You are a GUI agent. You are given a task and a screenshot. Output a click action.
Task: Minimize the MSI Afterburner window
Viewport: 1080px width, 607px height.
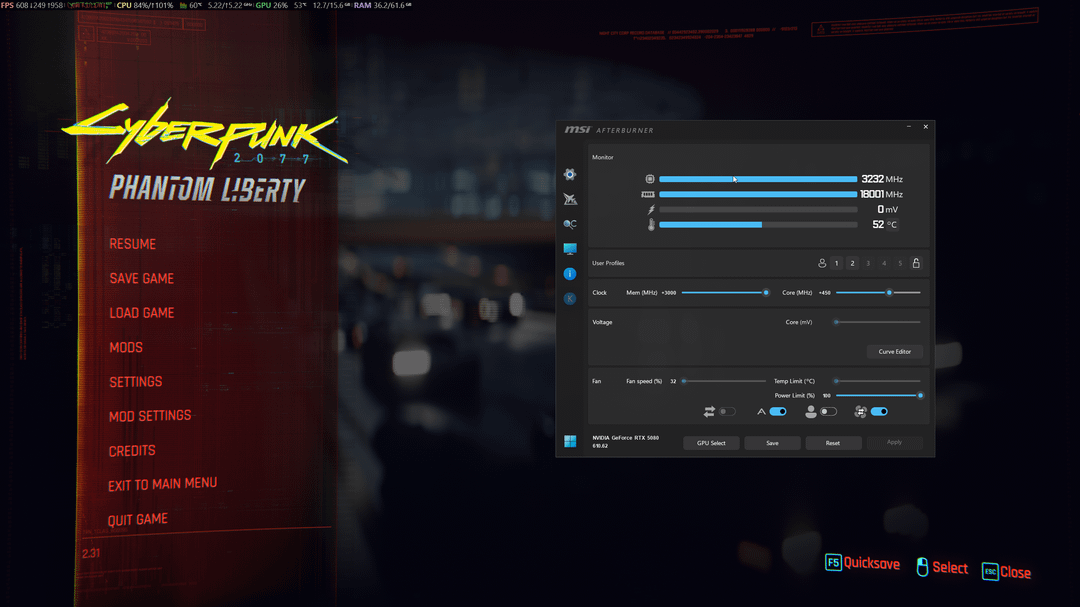(909, 127)
